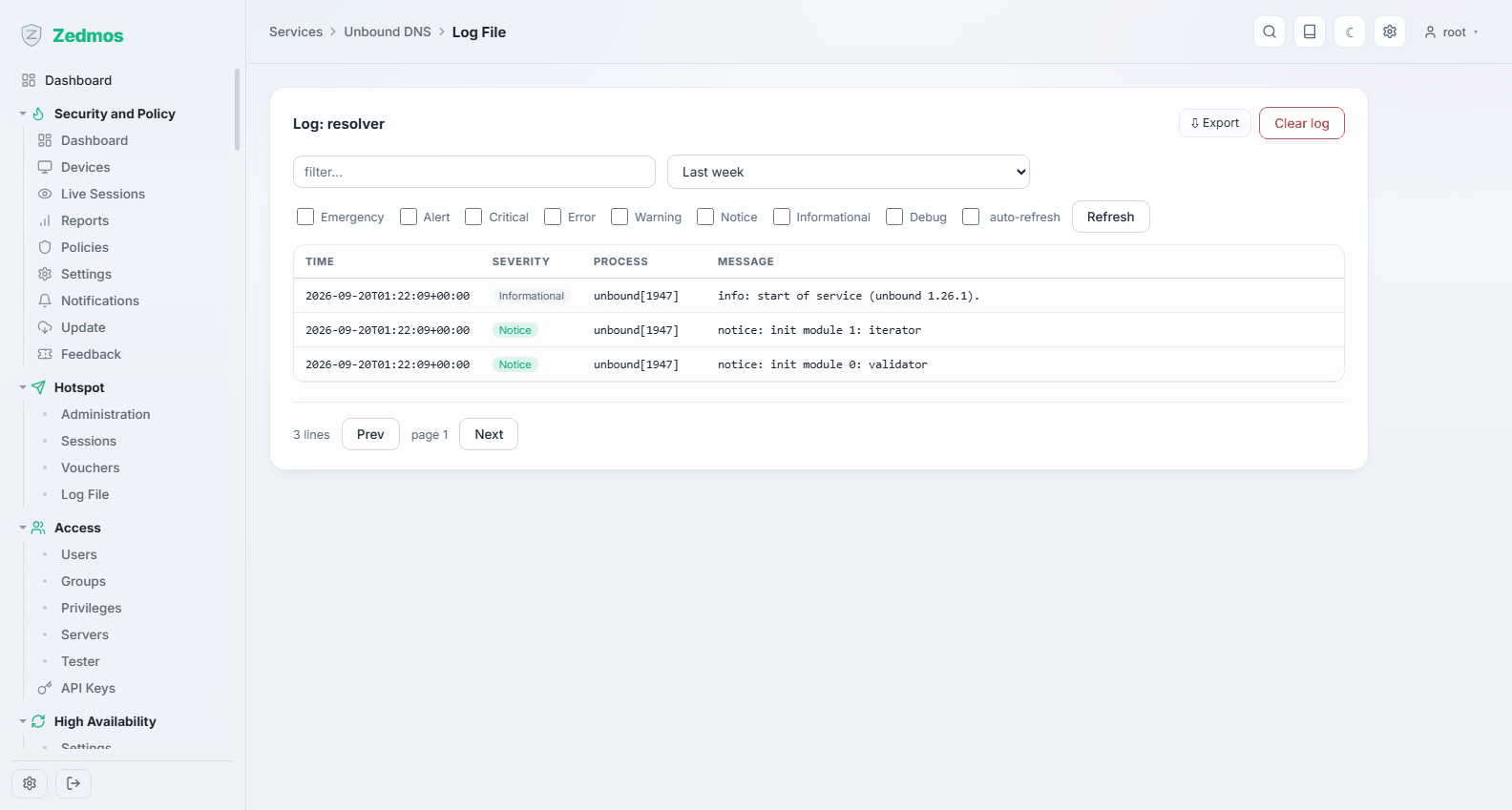Open the documentation book icon
This screenshot has width=1512, height=810.
(x=1310, y=31)
